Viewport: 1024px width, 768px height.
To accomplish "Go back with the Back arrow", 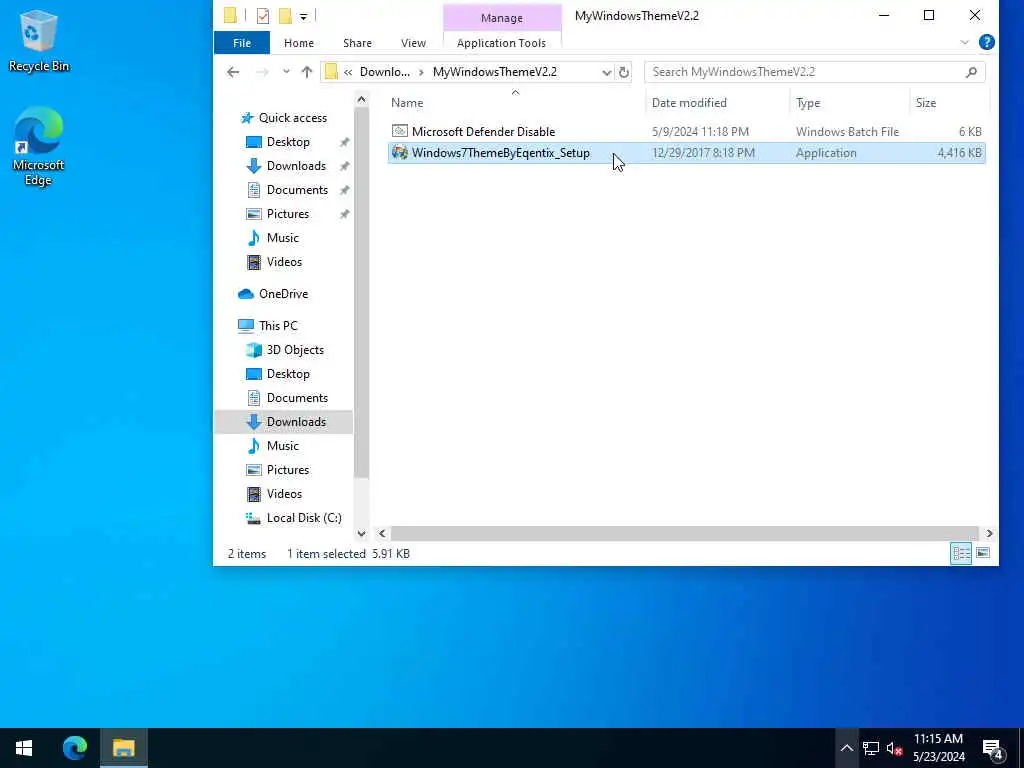I will 233,72.
